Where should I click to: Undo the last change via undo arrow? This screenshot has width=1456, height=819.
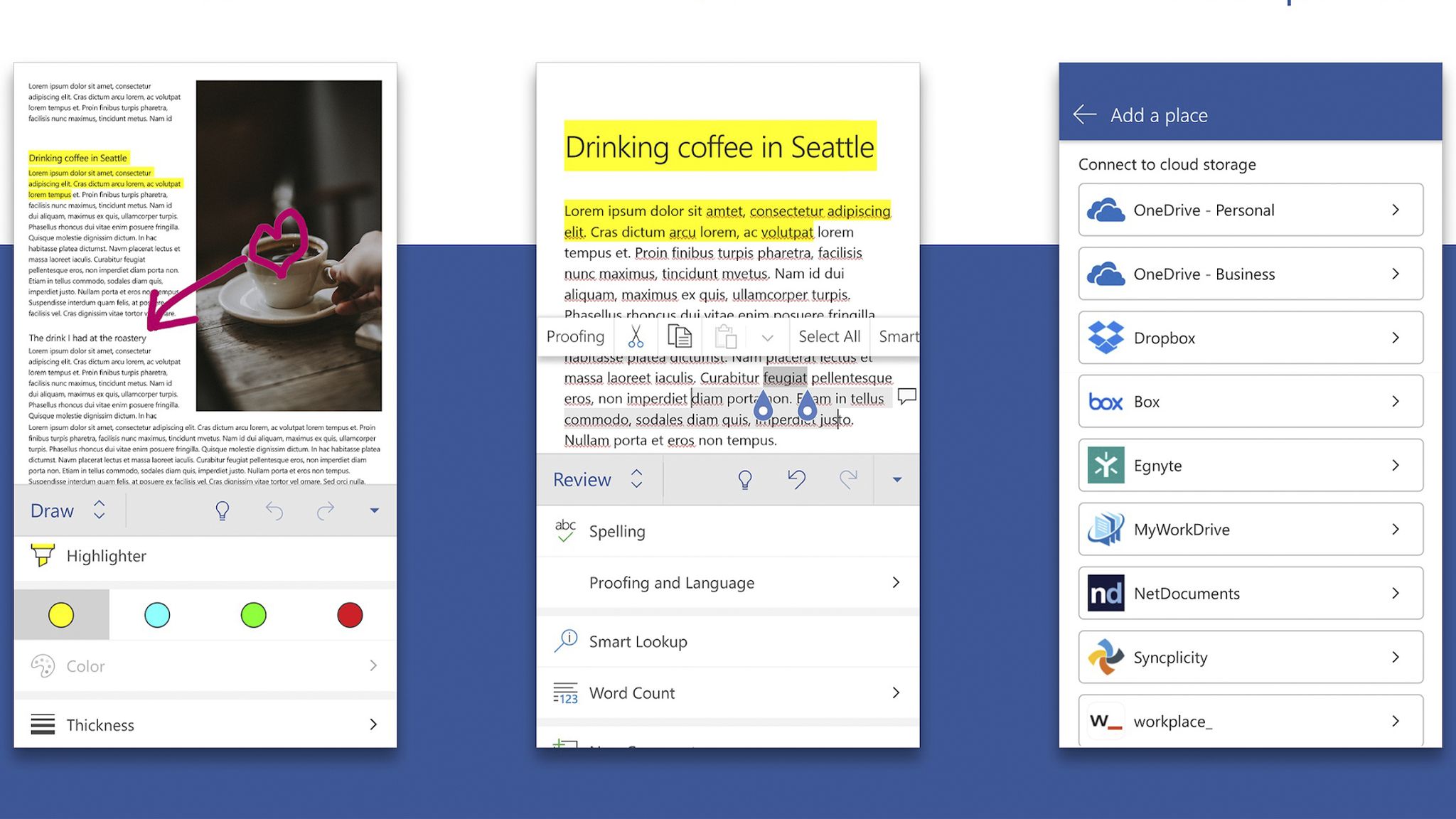tap(796, 479)
